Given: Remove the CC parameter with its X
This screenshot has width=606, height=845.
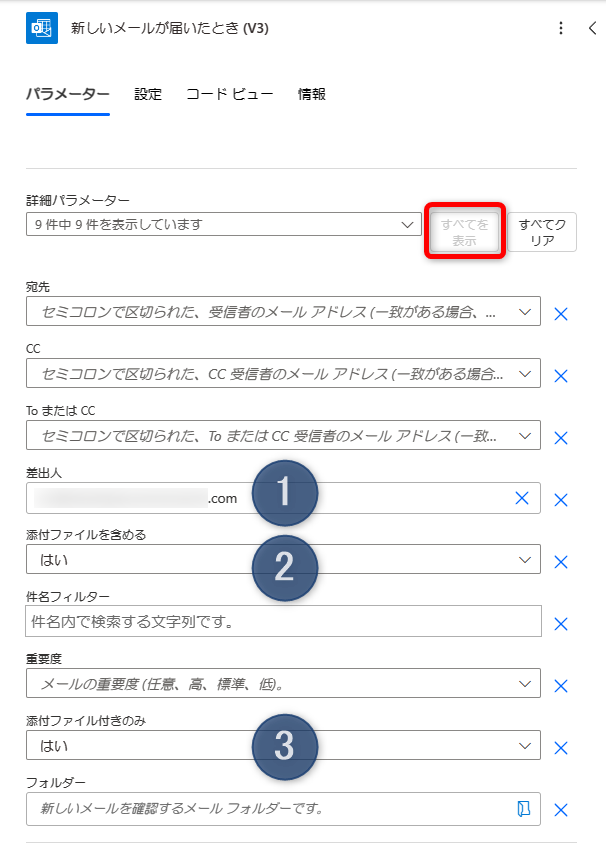Looking at the screenshot, I should click(x=561, y=376).
